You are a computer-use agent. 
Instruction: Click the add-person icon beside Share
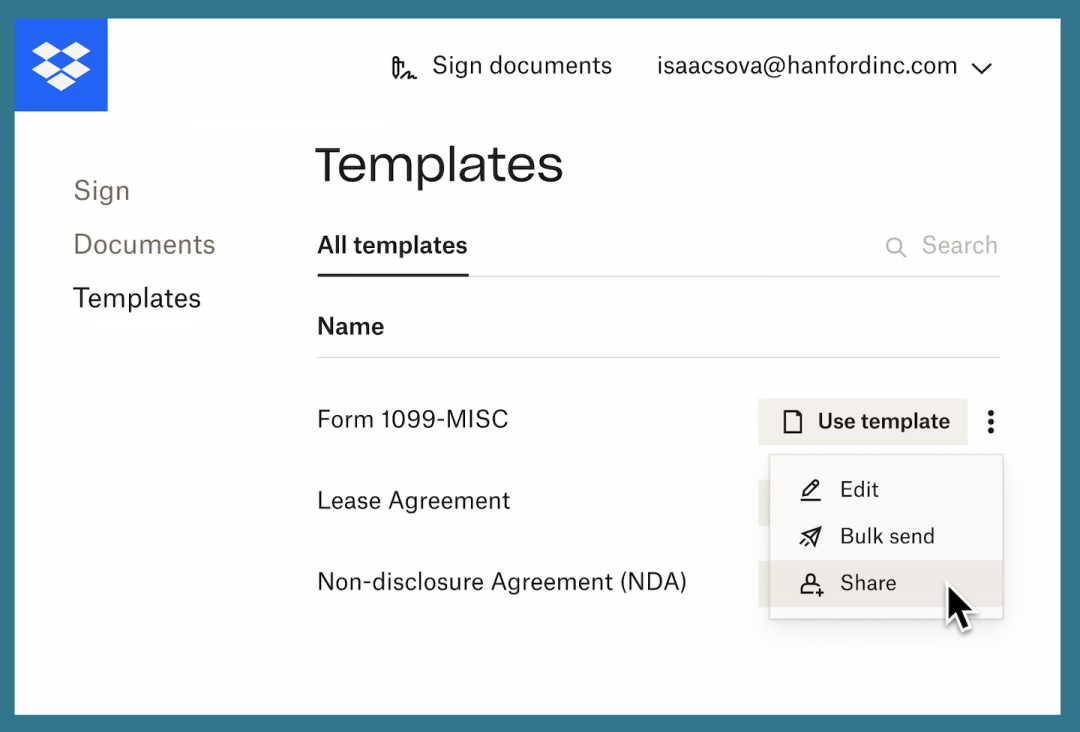(x=811, y=584)
